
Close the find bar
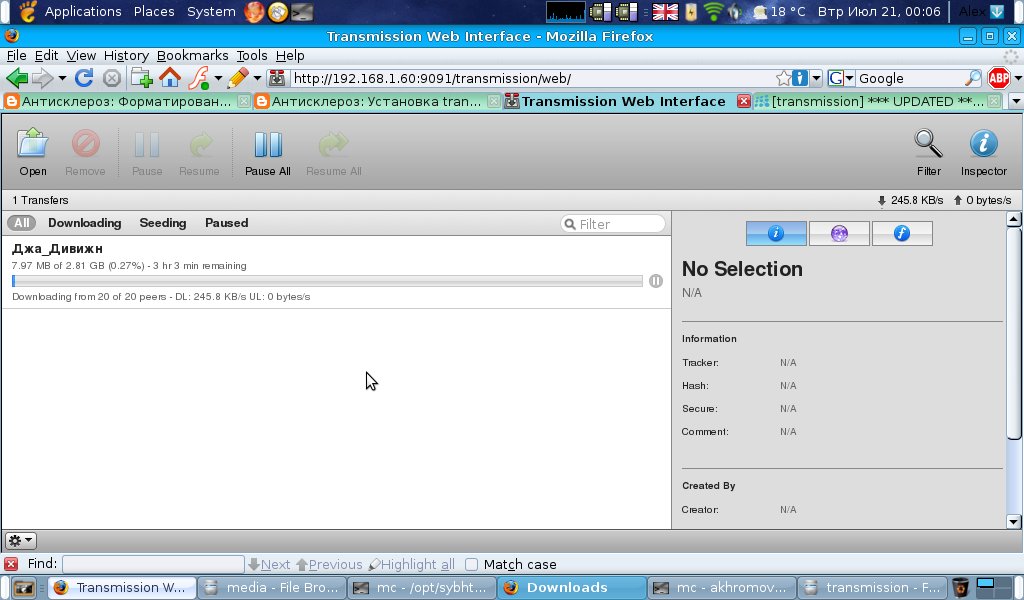[x=10, y=564]
